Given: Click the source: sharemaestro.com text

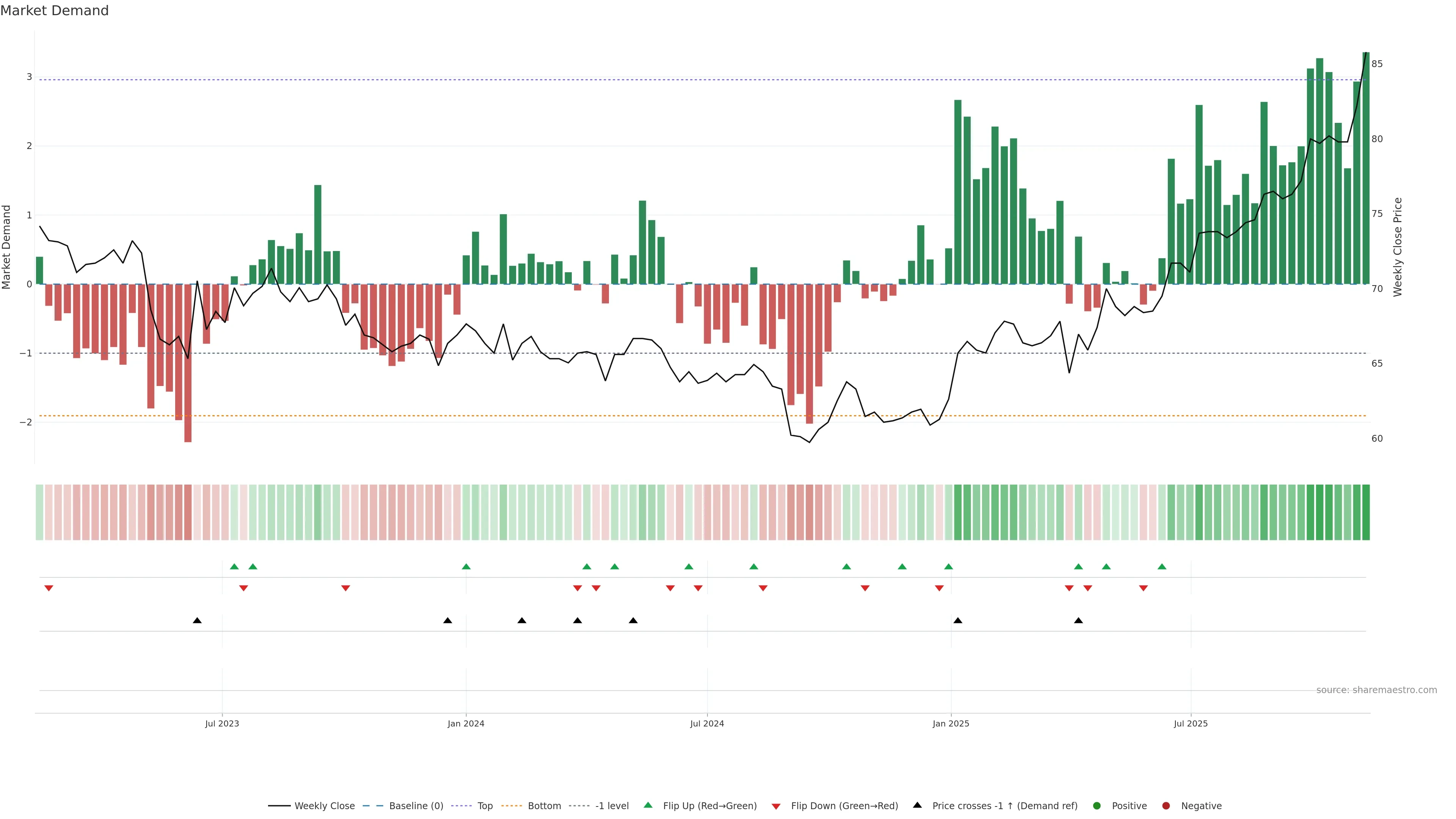Looking at the screenshot, I should coord(1376,690).
